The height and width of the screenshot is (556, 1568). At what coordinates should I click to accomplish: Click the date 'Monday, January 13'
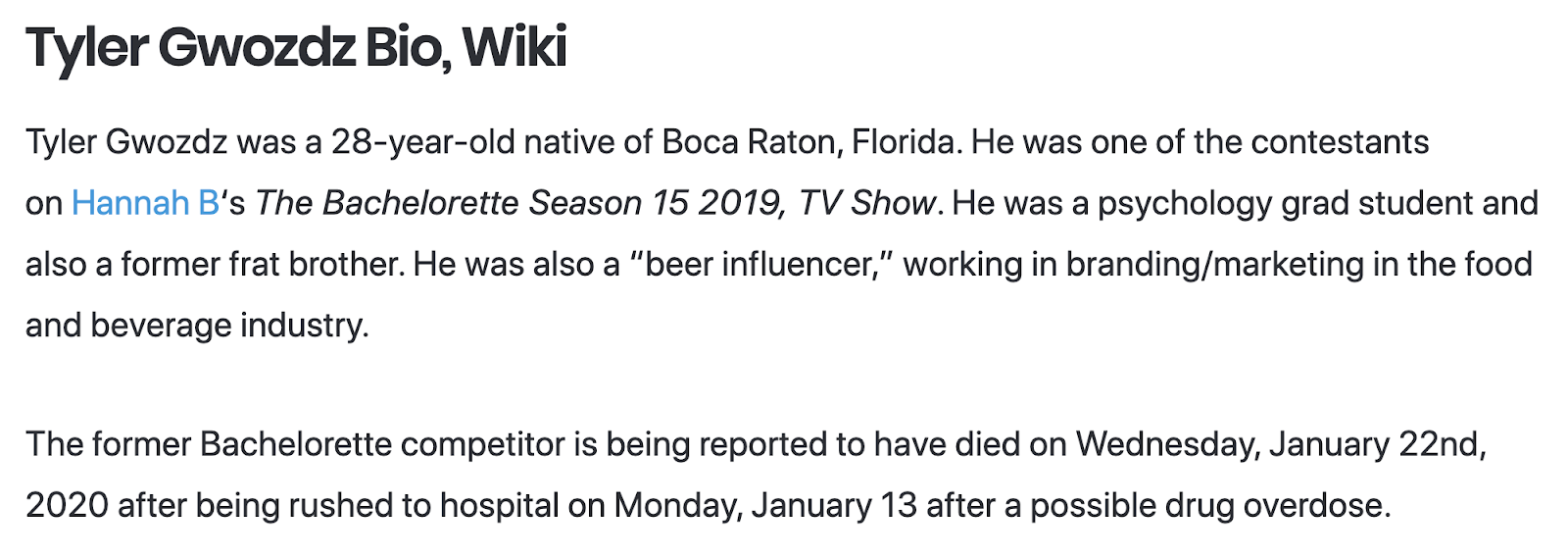click(765, 506)
